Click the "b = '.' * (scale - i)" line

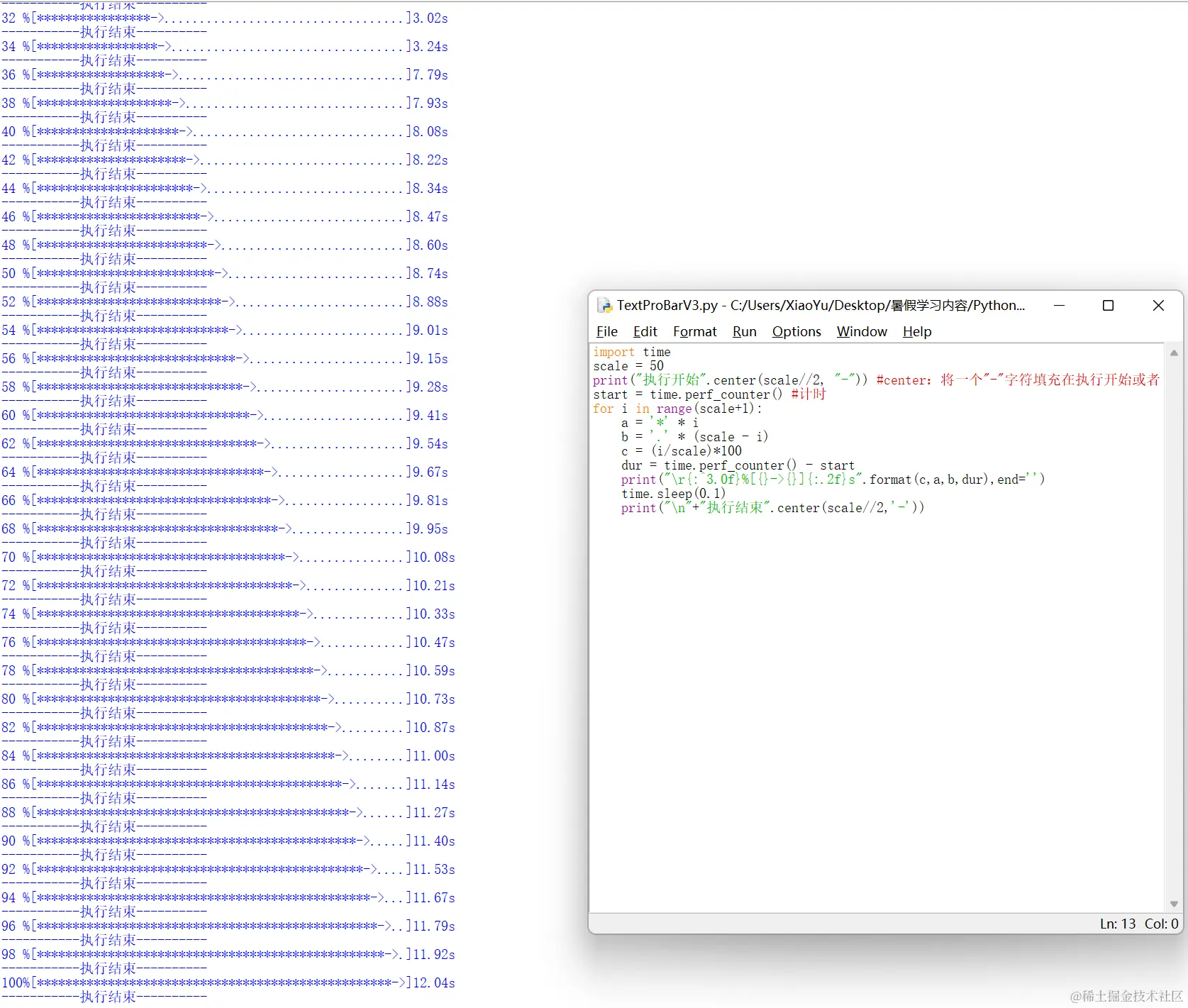tap(694, 437)
